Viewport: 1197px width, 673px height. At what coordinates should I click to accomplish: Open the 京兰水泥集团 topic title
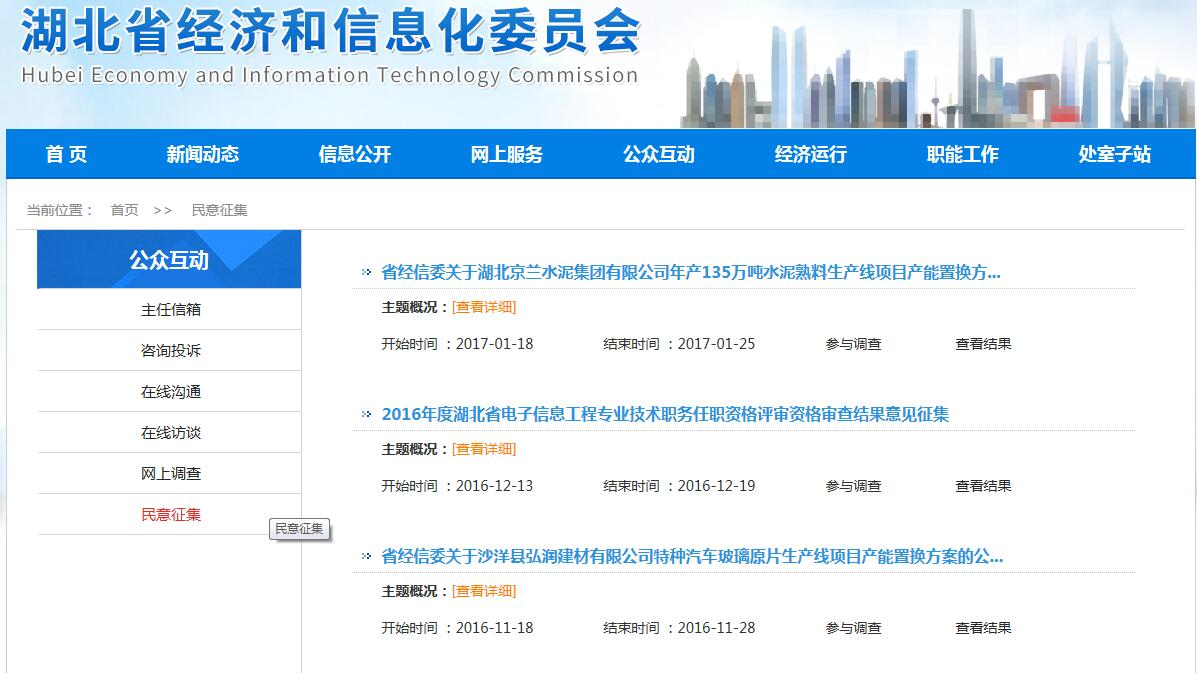691,272
